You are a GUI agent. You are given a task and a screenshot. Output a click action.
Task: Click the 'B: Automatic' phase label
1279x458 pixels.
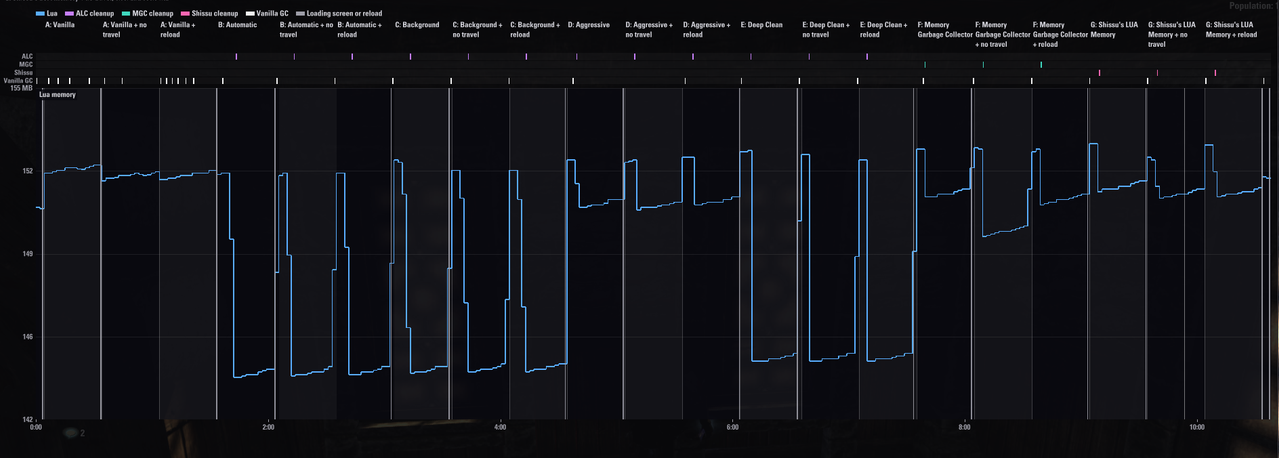pos(237,25)
